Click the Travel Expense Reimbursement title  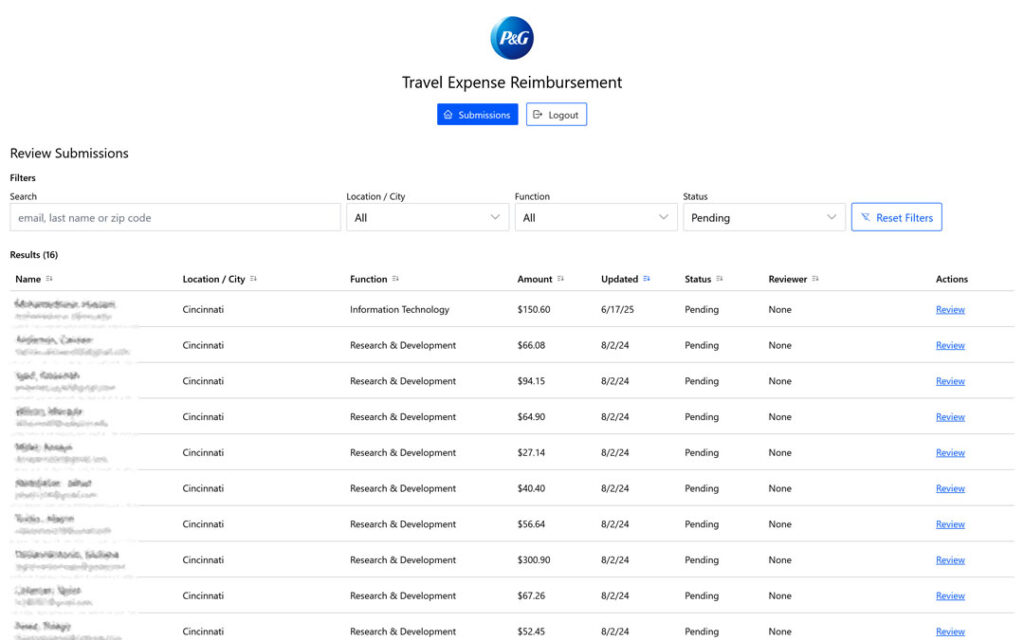pos(512,82)
